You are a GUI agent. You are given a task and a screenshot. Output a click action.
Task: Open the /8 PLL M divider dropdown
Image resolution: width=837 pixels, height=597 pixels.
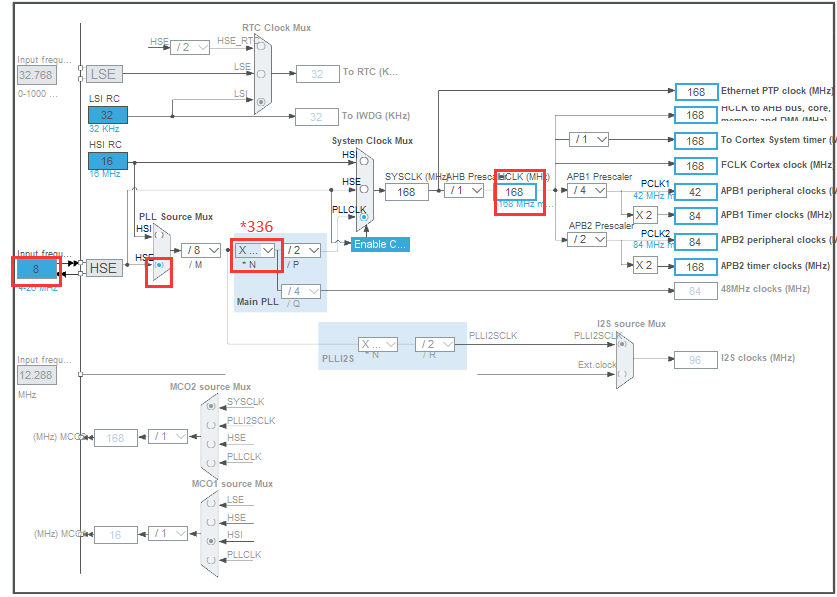[201, 250]
